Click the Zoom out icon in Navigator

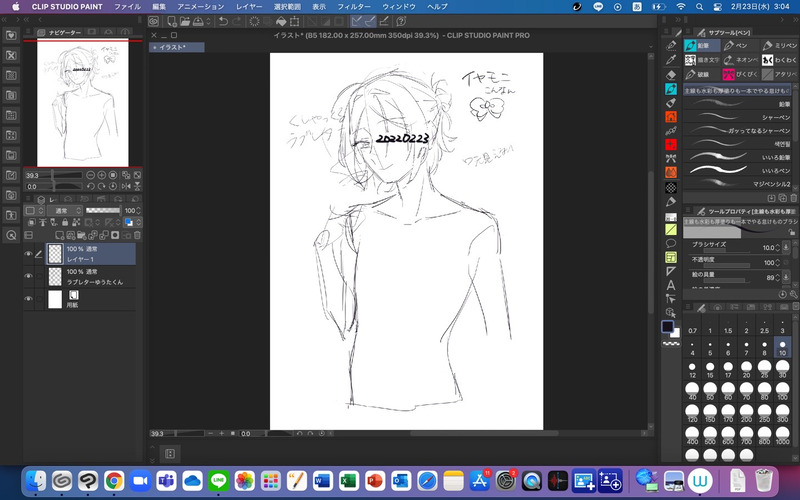click(x=90, y=175)
